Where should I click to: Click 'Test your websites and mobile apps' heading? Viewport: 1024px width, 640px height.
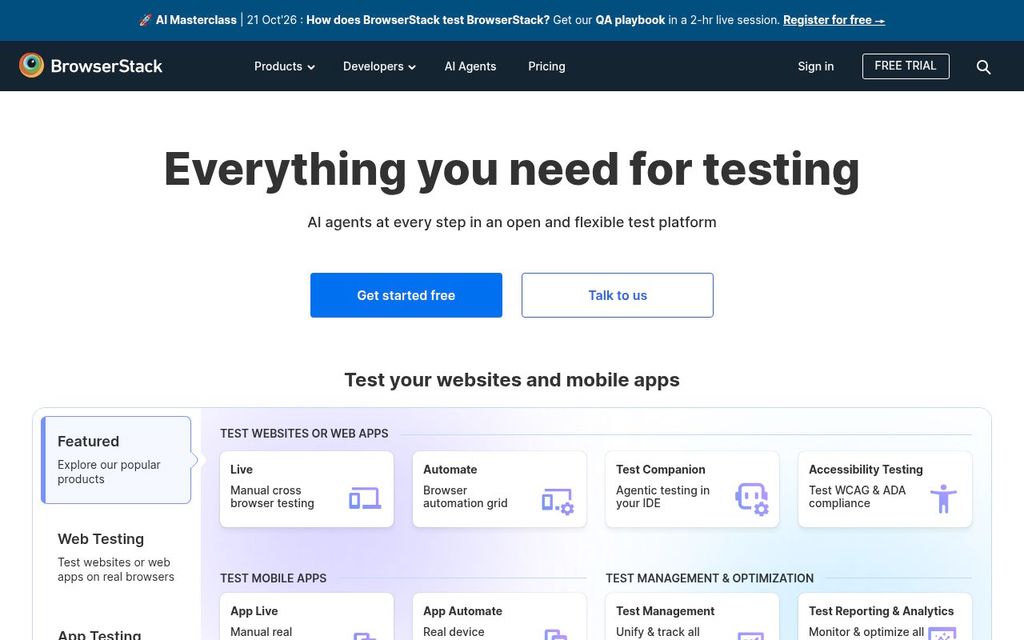pyautogui.click(x=512, y=380)
